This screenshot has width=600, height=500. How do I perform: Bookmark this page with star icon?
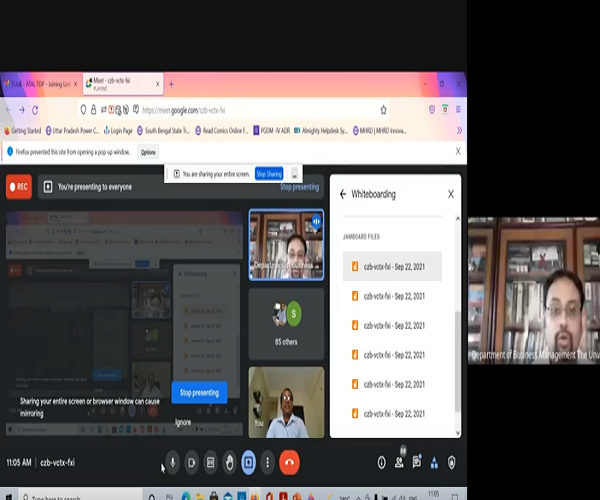(x=383, y=110)
